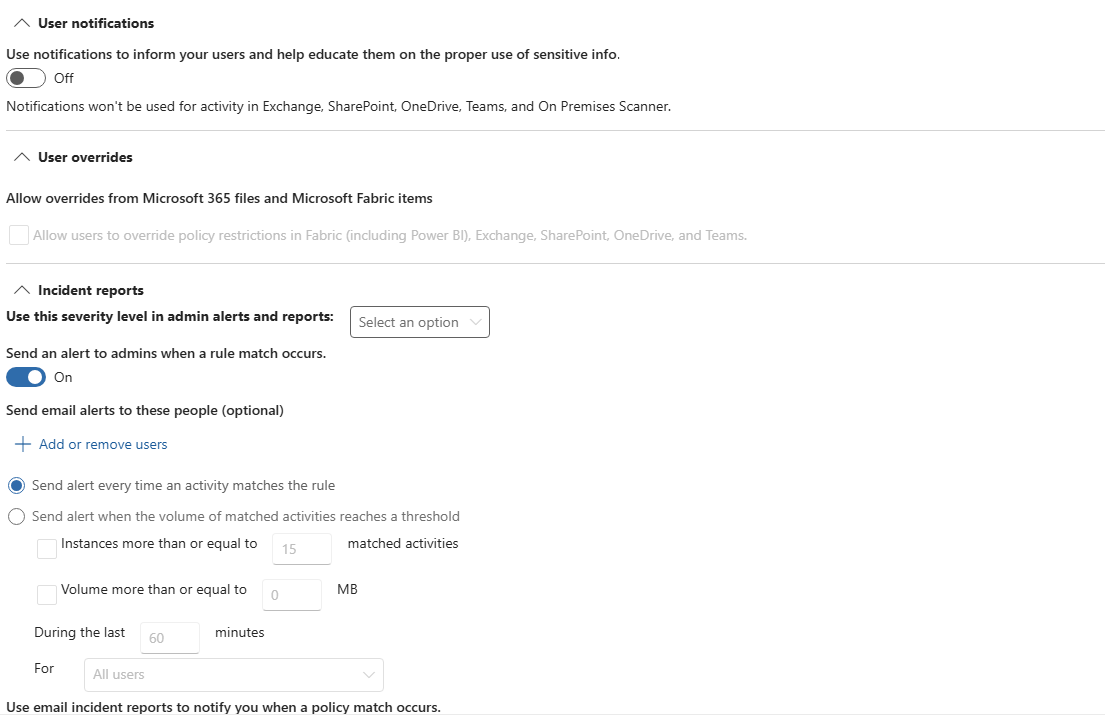Click the Incident reports section heading
The height and width of the screenshot is (721, 1105).
point(91,290)
